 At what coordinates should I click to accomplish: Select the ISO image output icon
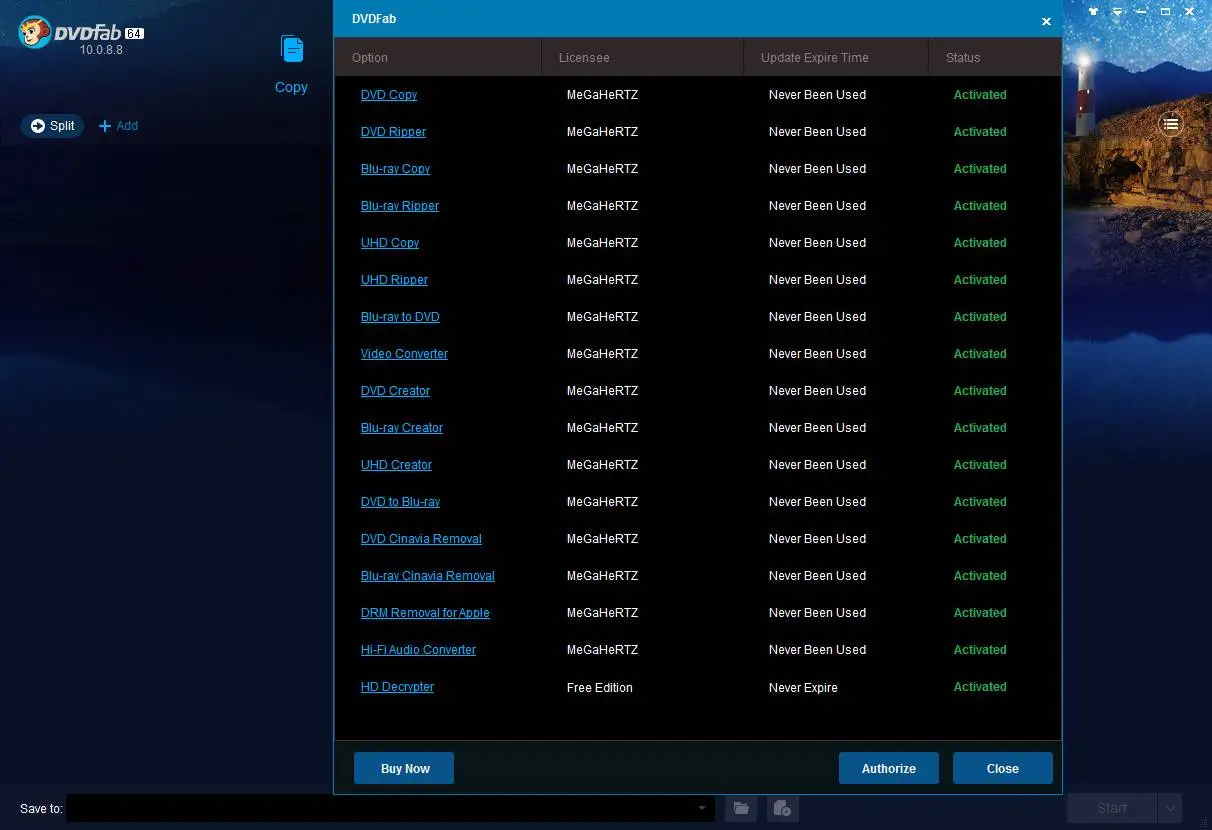point(783,808)
